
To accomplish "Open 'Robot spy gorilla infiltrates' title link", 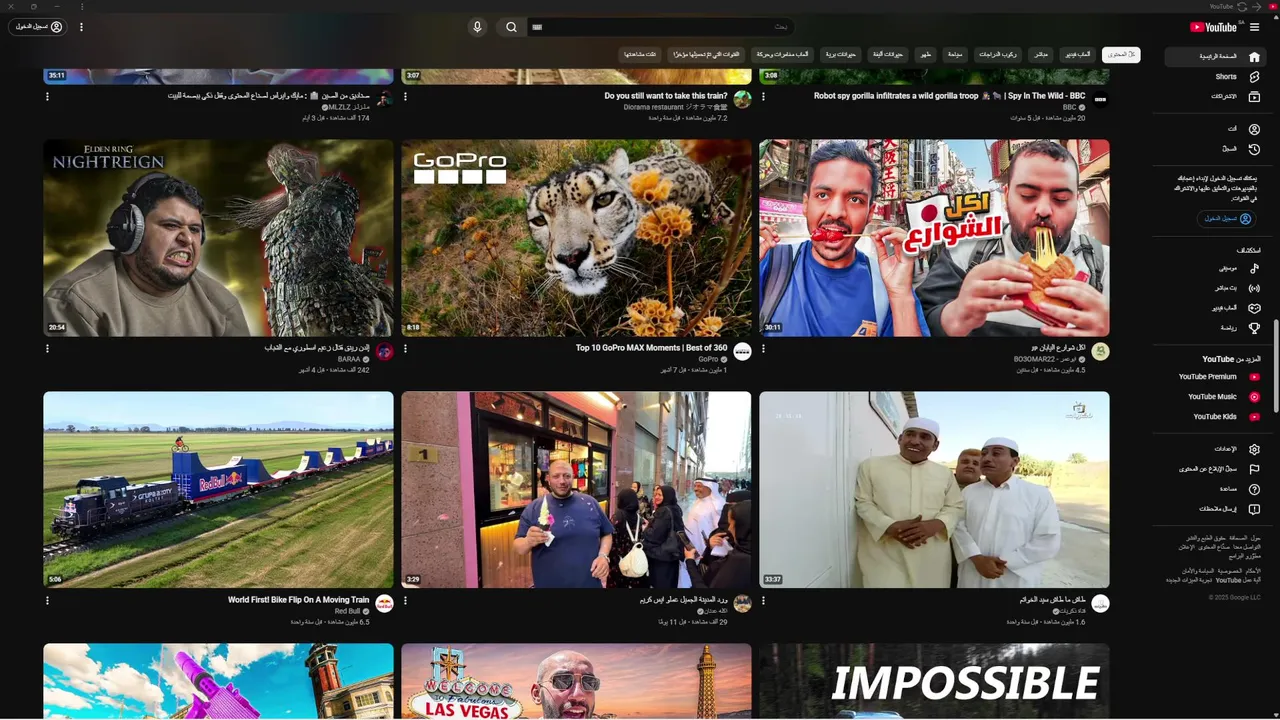I will [950, 96].
